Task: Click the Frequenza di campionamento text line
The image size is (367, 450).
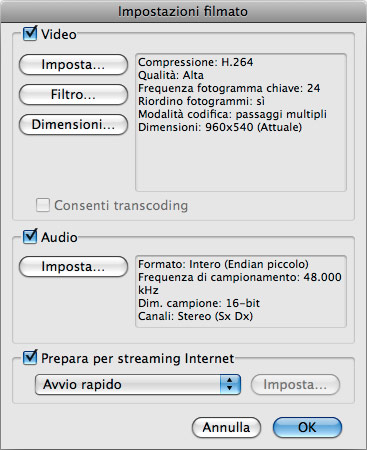Action: 240,283
